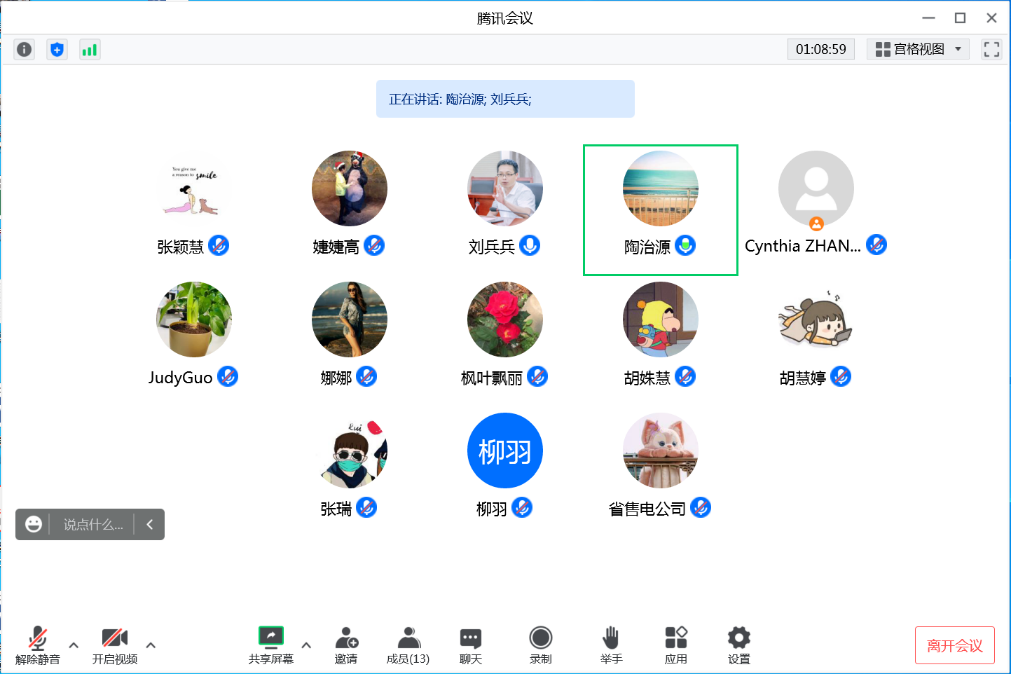
Task: Select 娜娜's avatar
Action: [349, 319]
